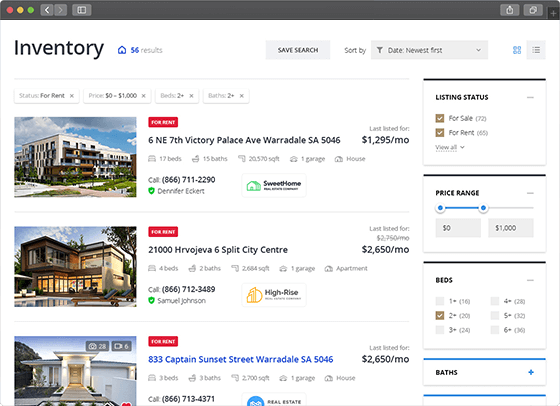Click the struck-through $2,750/mo price
The height and width of the screenshot is (406, 560).
(x=393, y=238)
